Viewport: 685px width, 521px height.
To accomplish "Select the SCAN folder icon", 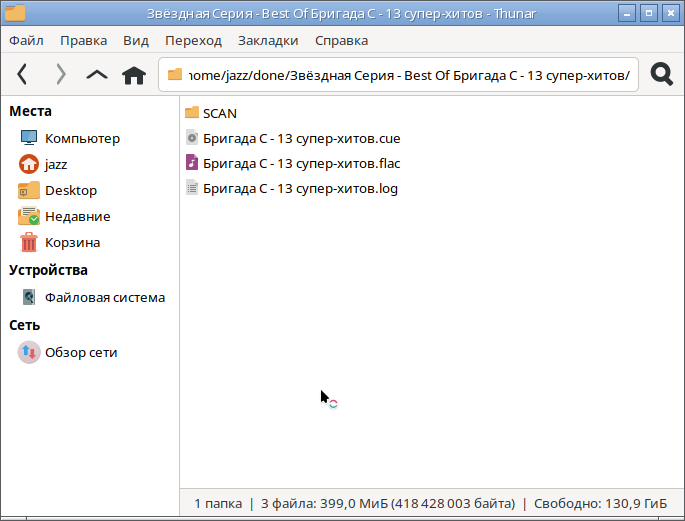I will pos(192,113).
